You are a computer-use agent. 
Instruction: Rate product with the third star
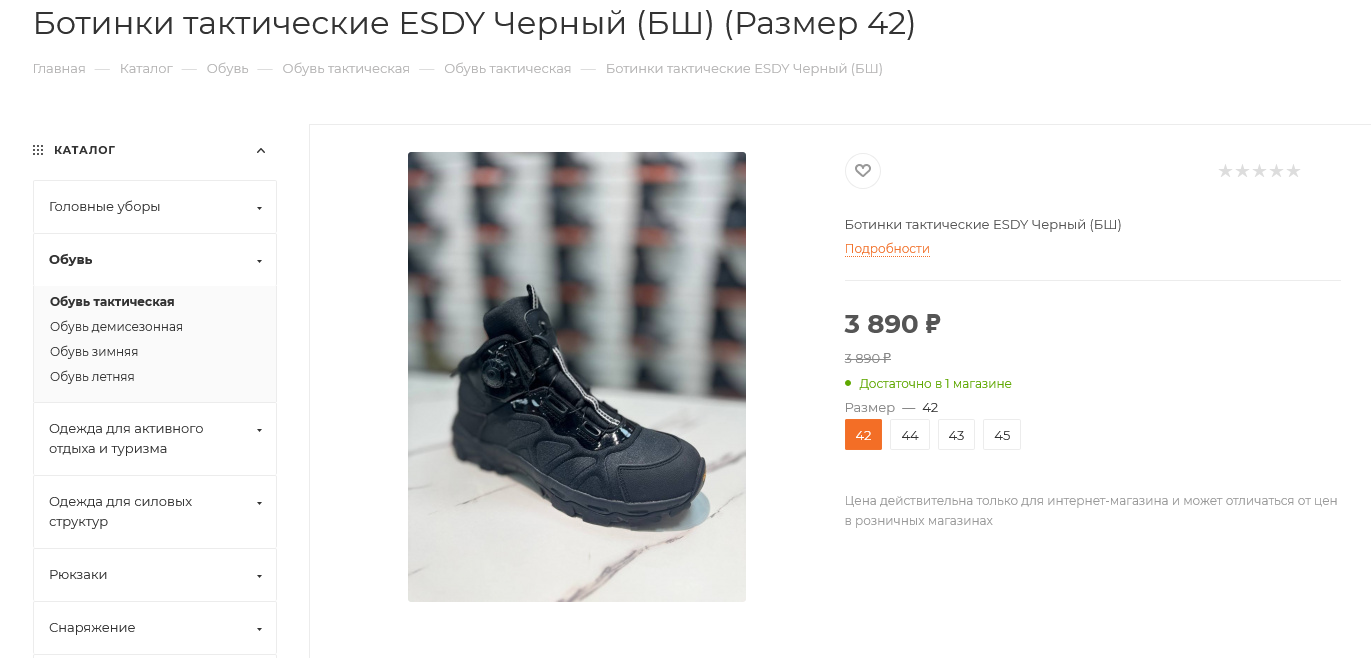click(x=1259, y=171)
